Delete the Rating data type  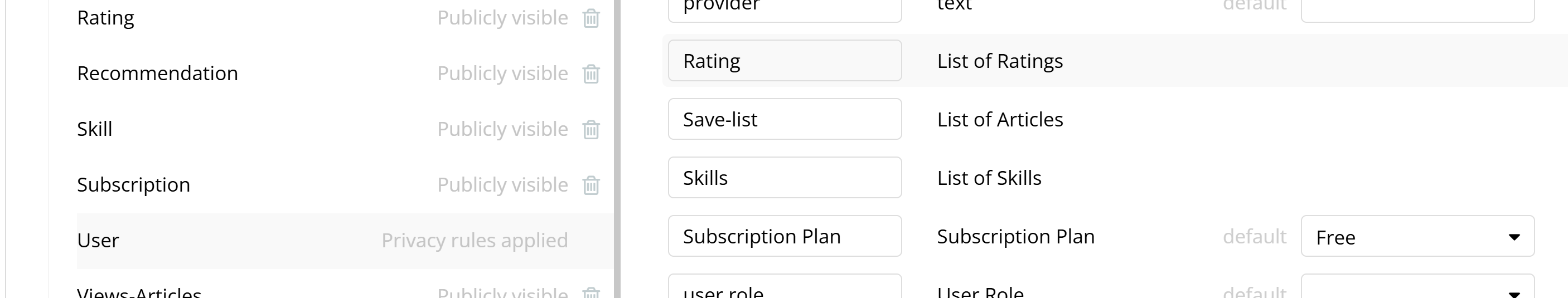click(x=591, y=18)
